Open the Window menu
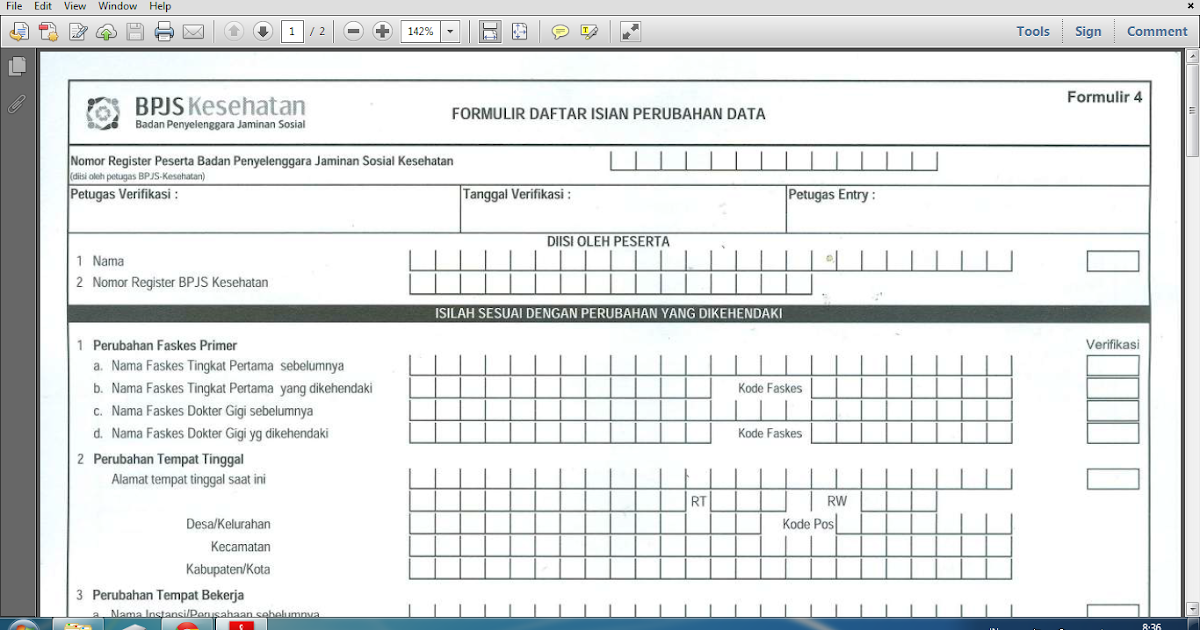1200x630 pixels. point(118,6)
